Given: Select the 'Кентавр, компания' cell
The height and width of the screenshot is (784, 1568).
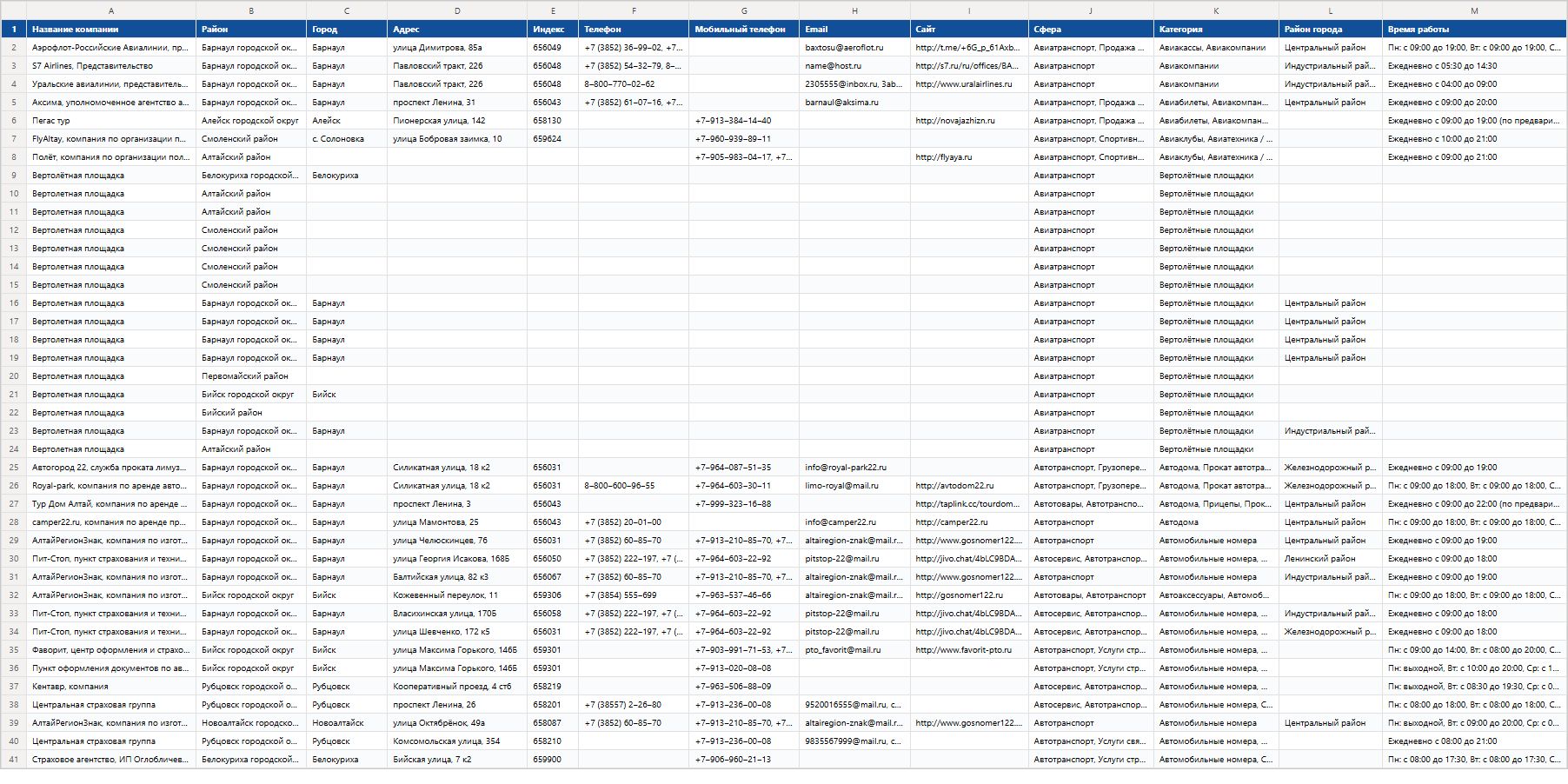Looking at the screenshot, I should pos(111,687).
